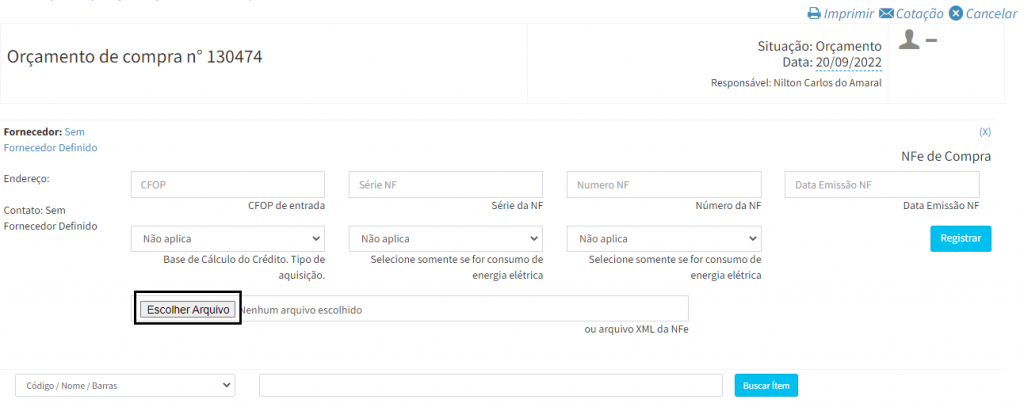Expand the Não aplica dropdown below Série NF

[446, 239]
